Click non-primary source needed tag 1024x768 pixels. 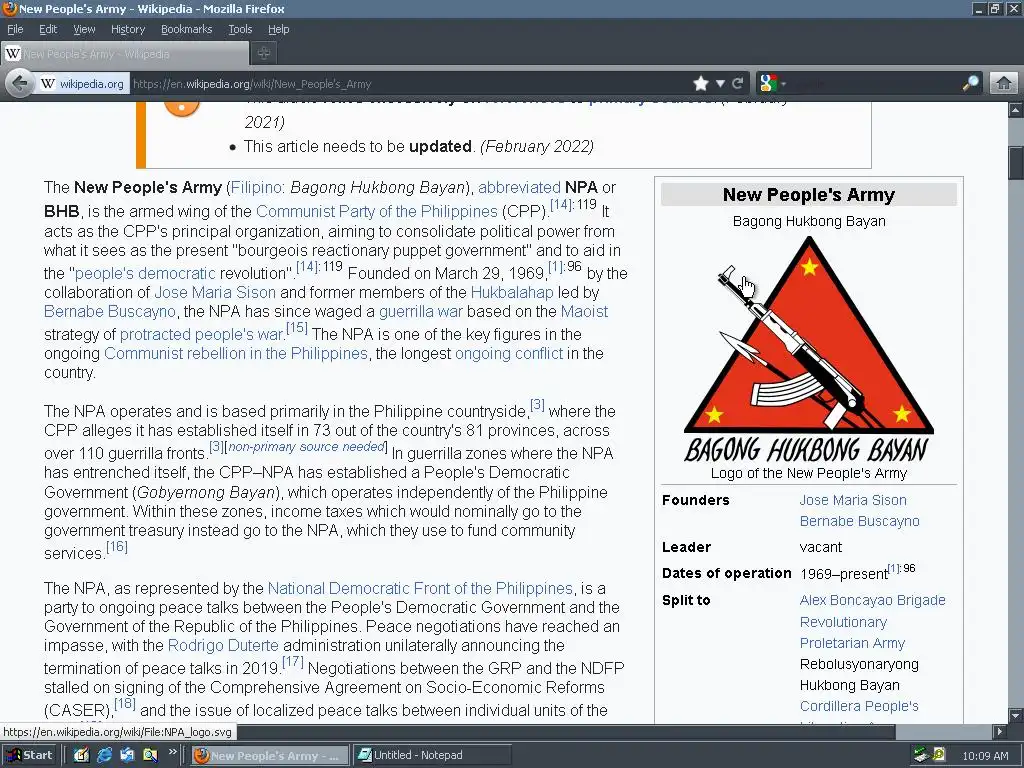click(x=306, y=447)
